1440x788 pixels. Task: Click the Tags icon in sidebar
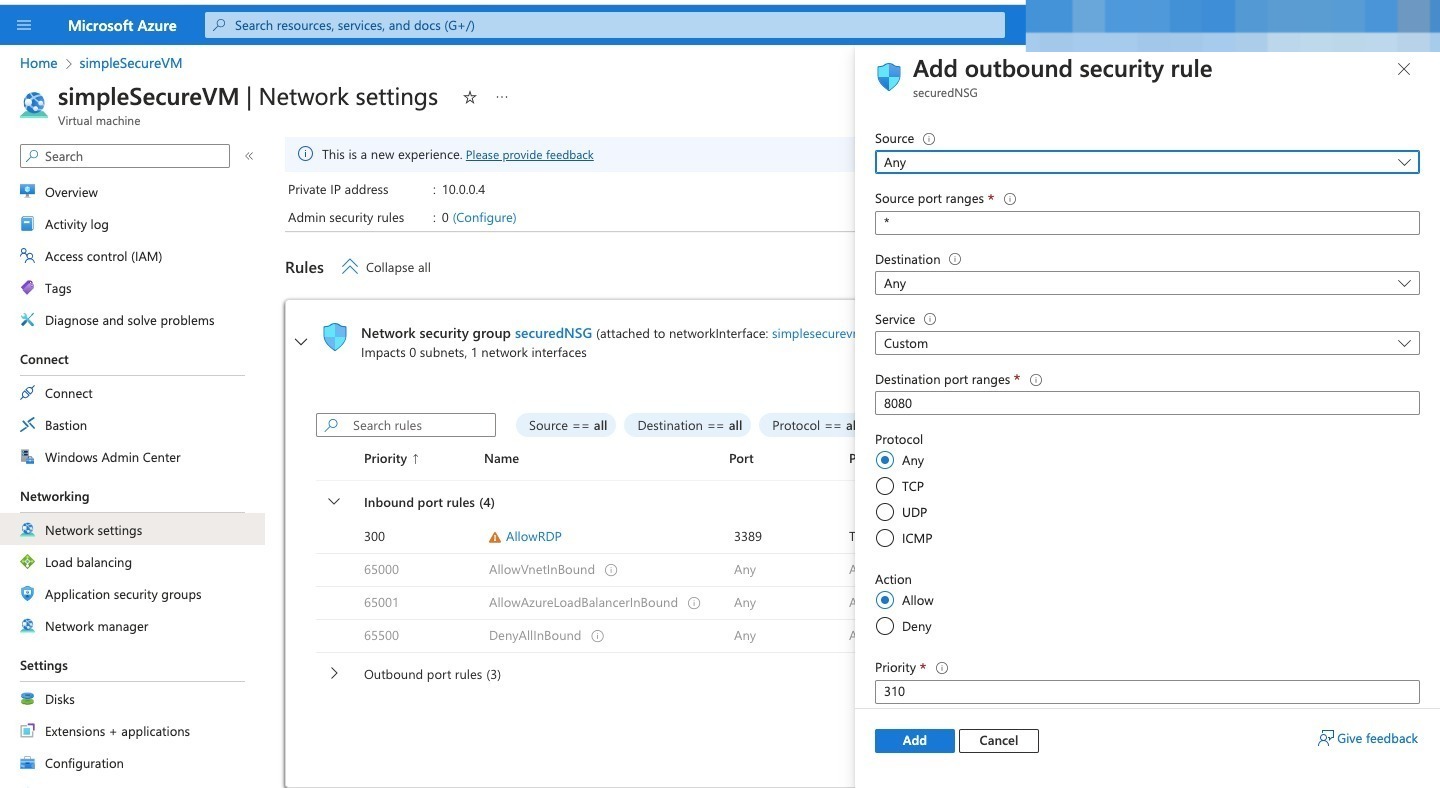tap(28, 288)
